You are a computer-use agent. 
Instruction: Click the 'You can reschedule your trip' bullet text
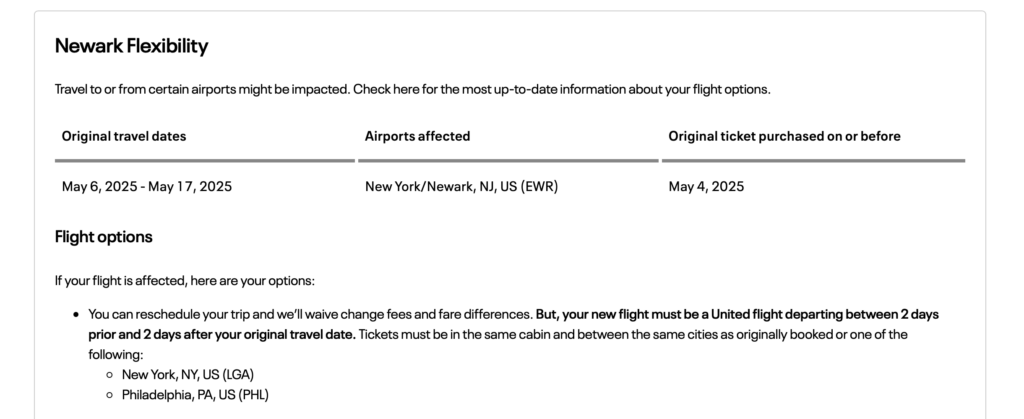310,315
